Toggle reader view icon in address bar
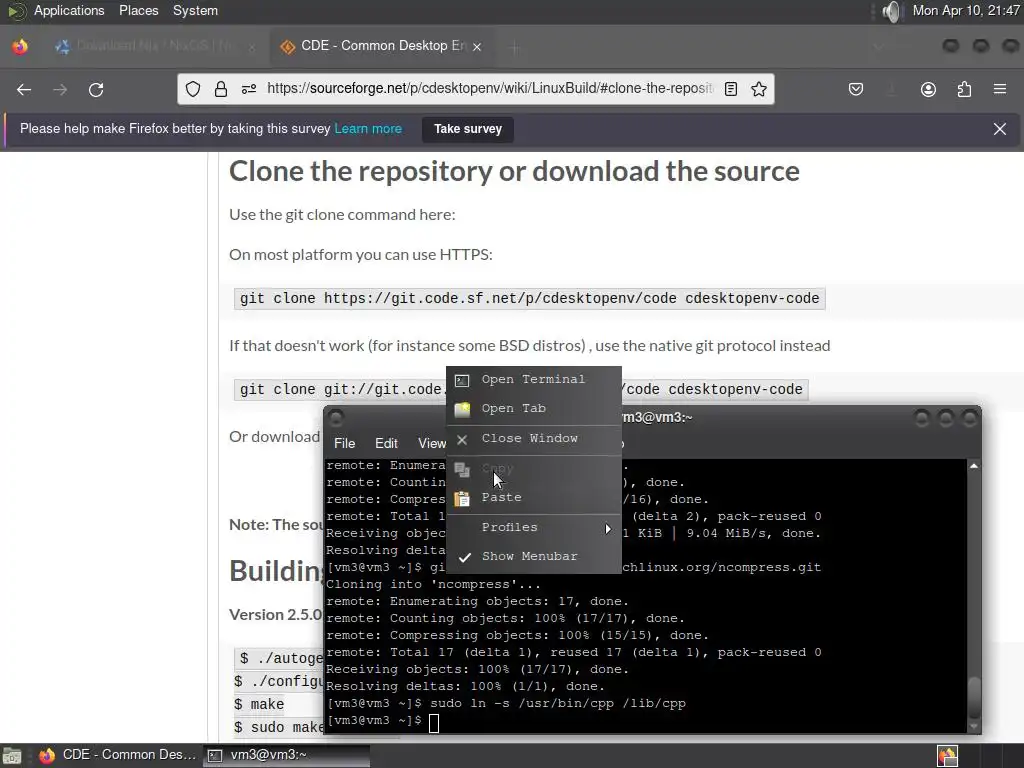1024x768 pixels. [731, 89]
